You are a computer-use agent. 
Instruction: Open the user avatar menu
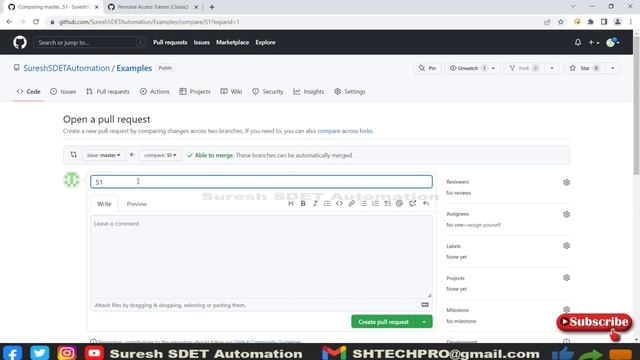point(613,42)
